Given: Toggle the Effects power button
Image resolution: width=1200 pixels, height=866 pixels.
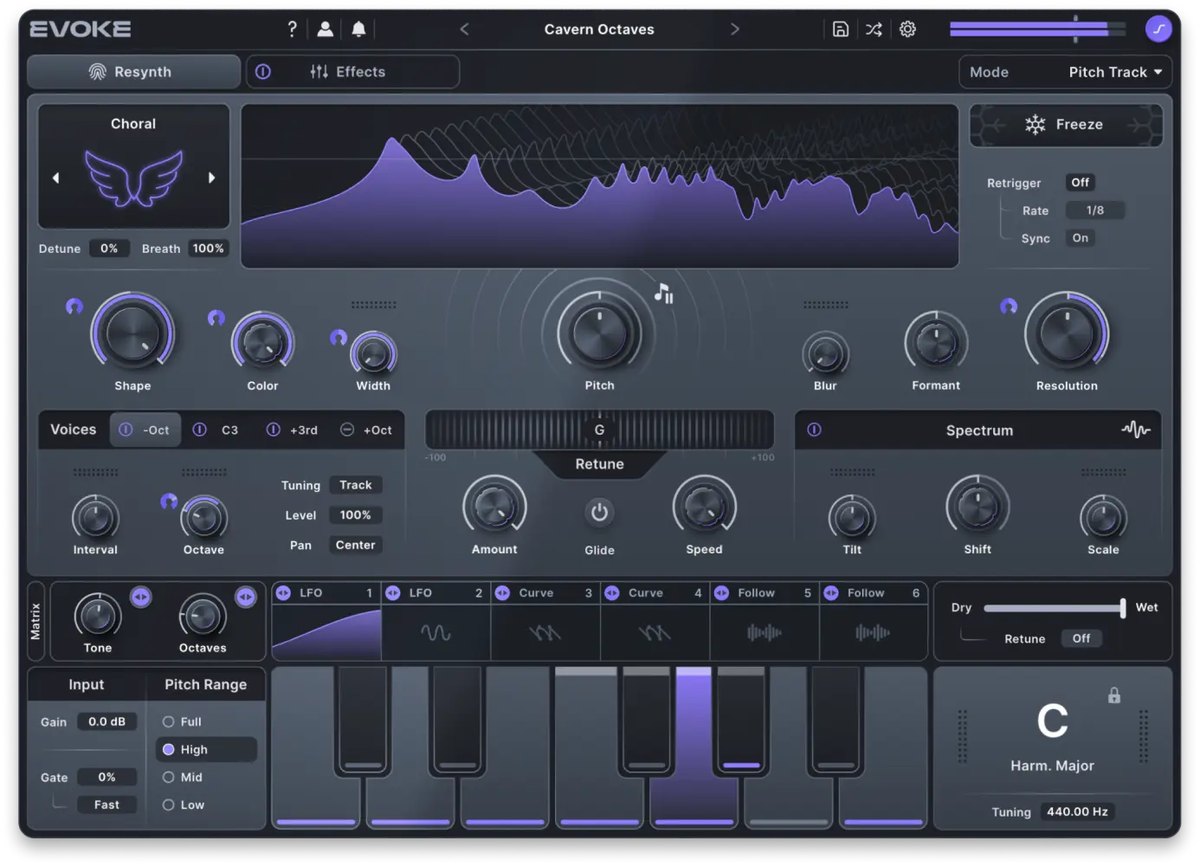Looking at the screenshot, I should (263, 72).
